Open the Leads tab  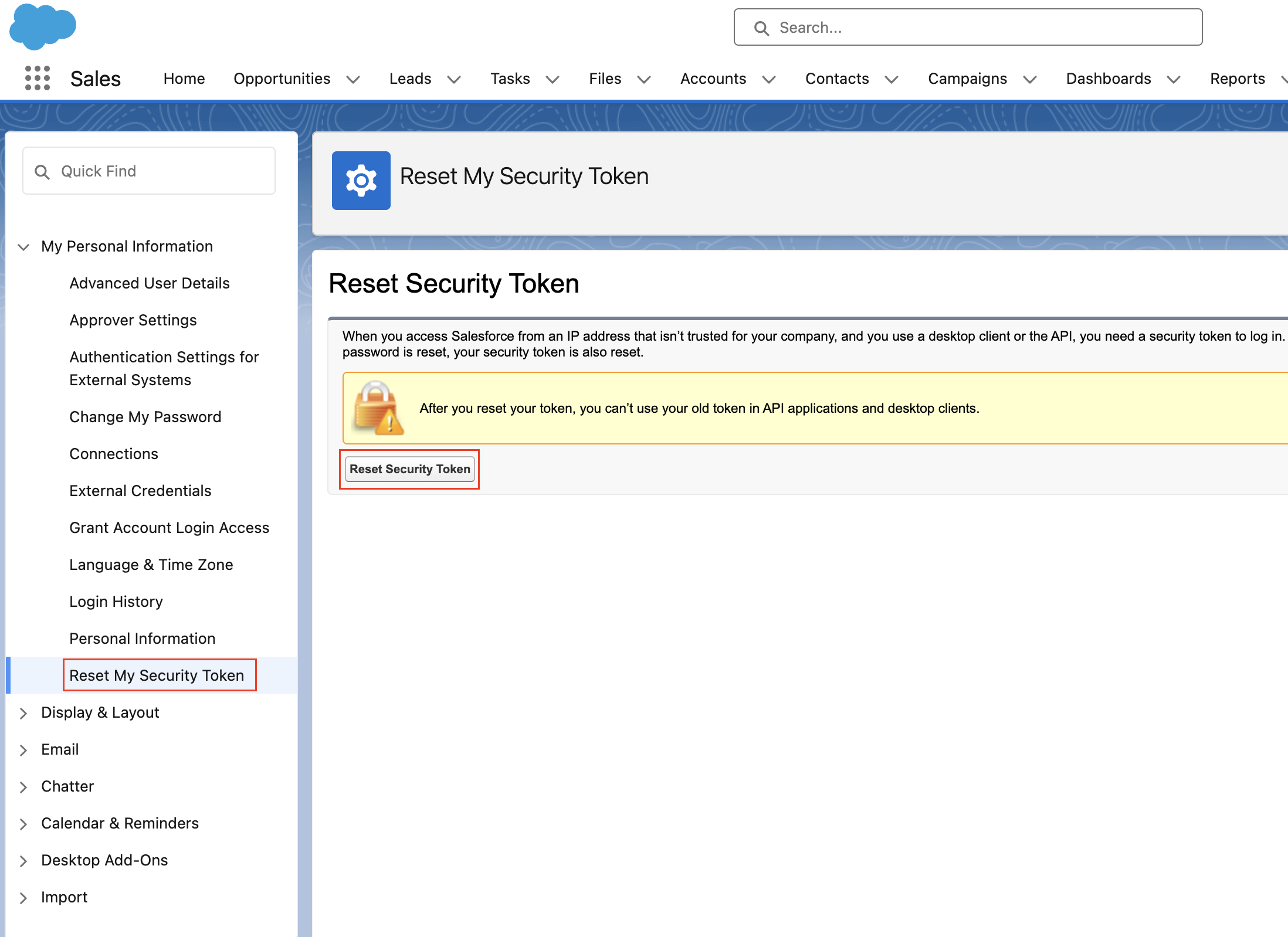pyautogui.click(x=411, y=79)
